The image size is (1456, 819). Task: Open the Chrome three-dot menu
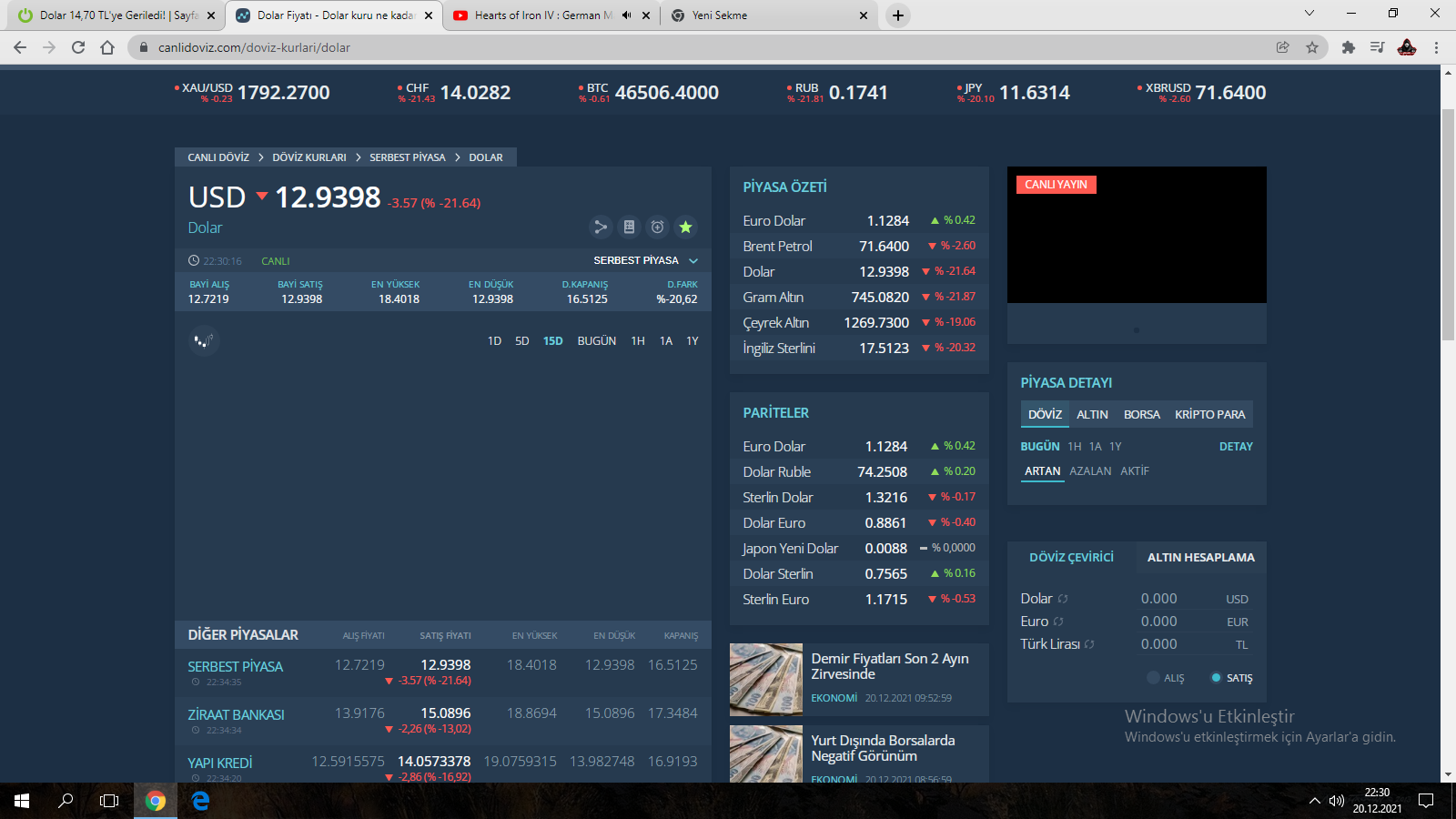(1436, 47)
